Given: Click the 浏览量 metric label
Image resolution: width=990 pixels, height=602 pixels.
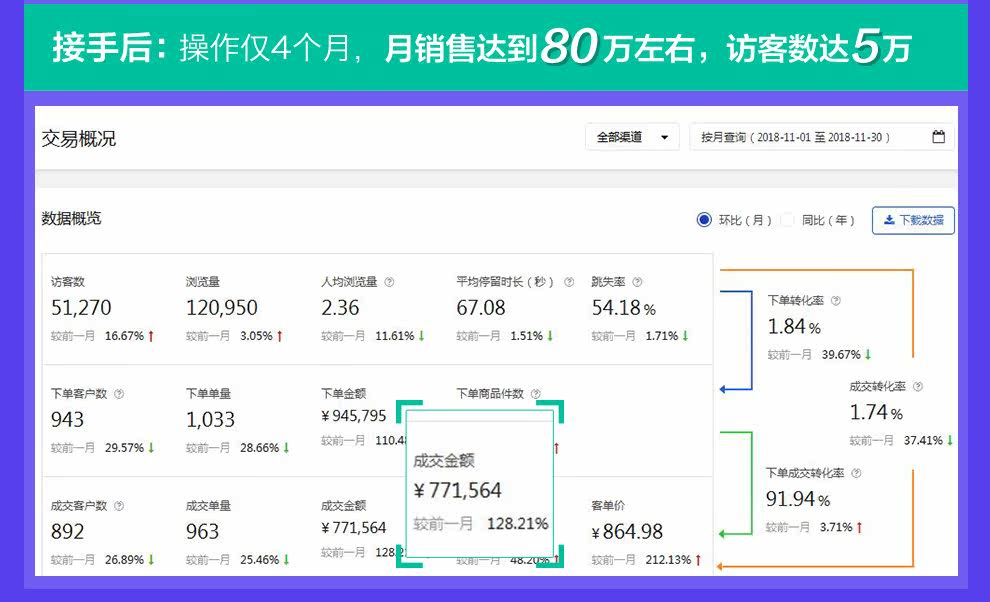Looking at the screenshot, I should click(x=203, y=282).
